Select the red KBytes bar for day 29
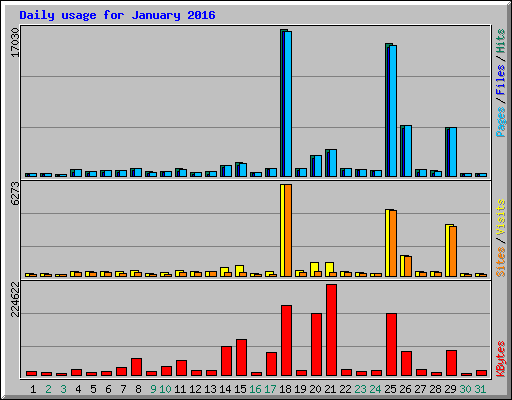512x400 pixels. click(451, 363)
